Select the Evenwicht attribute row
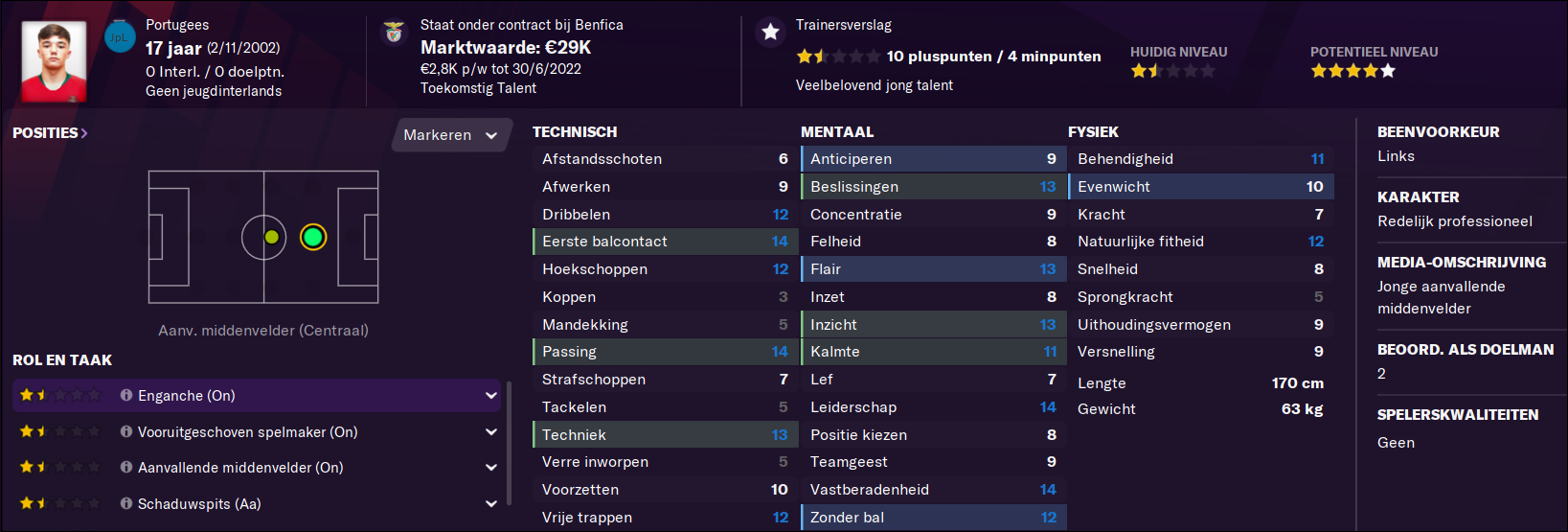This screenshot has height=532, width=1568. [x=1200, y=186]
